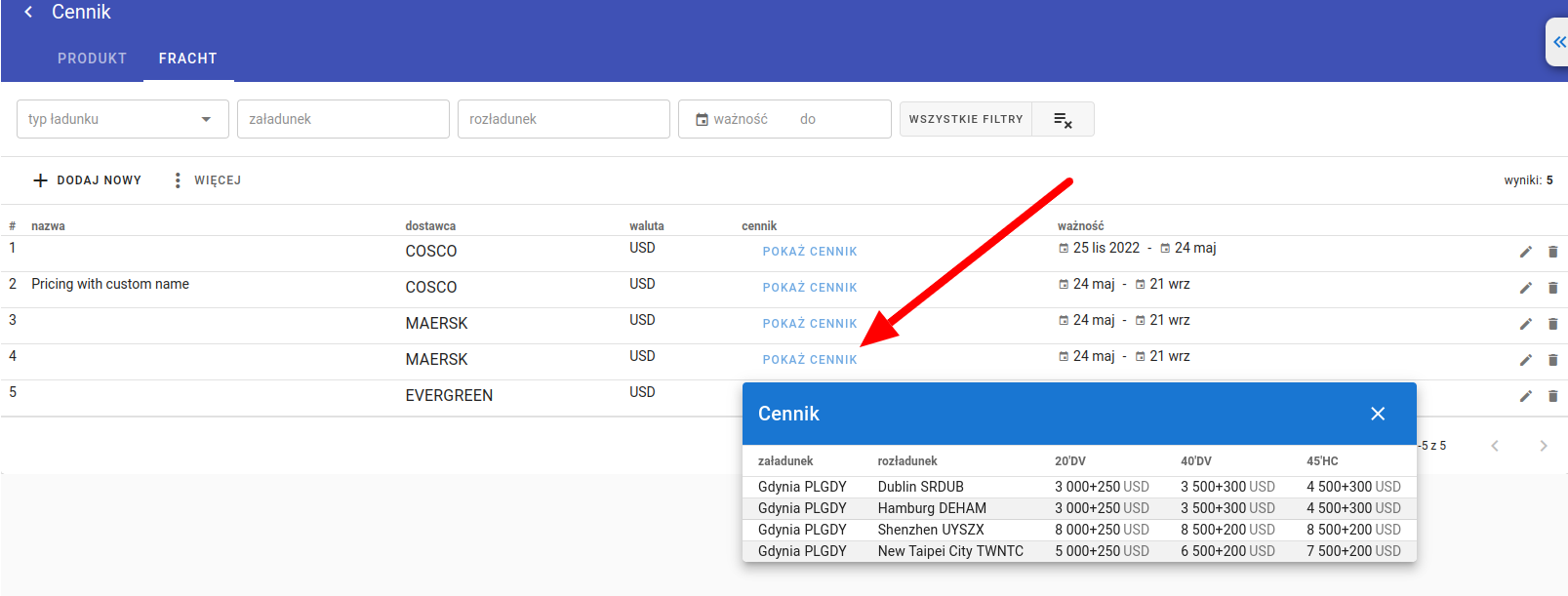Show cennik for Pricing with custom name
Screen dimensions: 1568x596
(810, 288)
